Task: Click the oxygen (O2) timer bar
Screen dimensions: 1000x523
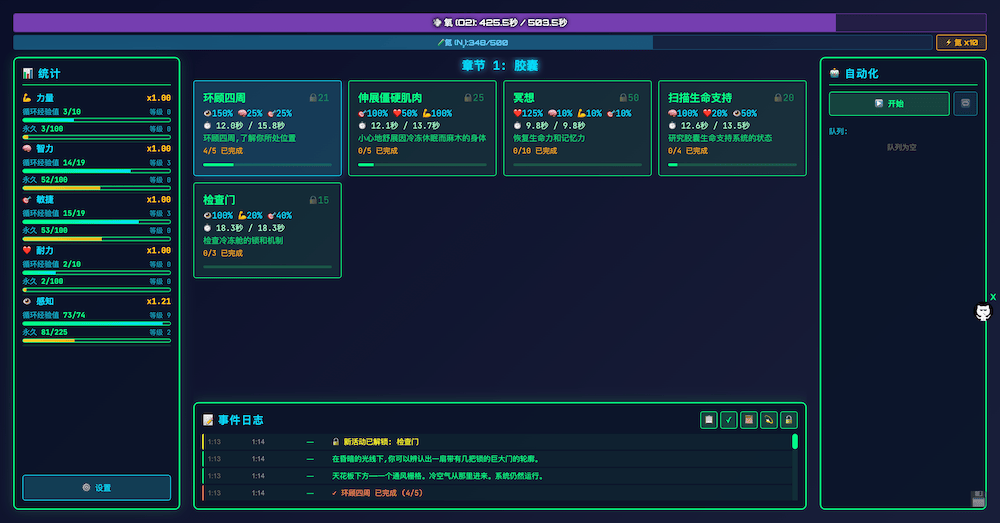Action: 499,22
